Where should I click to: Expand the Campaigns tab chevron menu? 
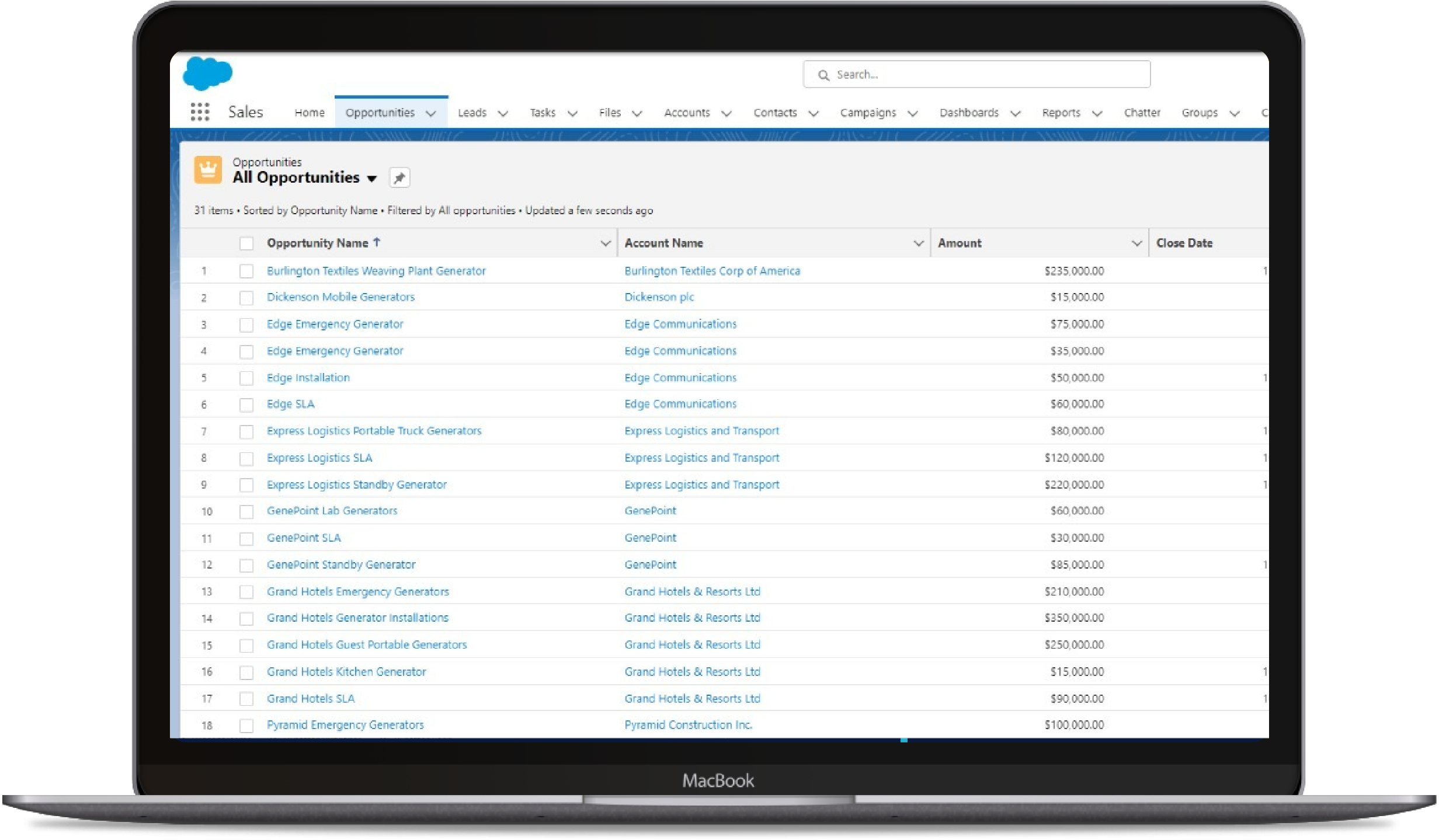coord(913,113)
